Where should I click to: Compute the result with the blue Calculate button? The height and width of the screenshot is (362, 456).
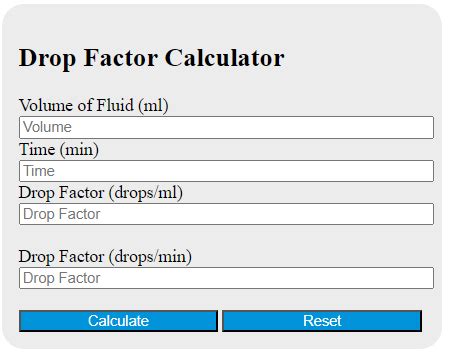point(118,321)
